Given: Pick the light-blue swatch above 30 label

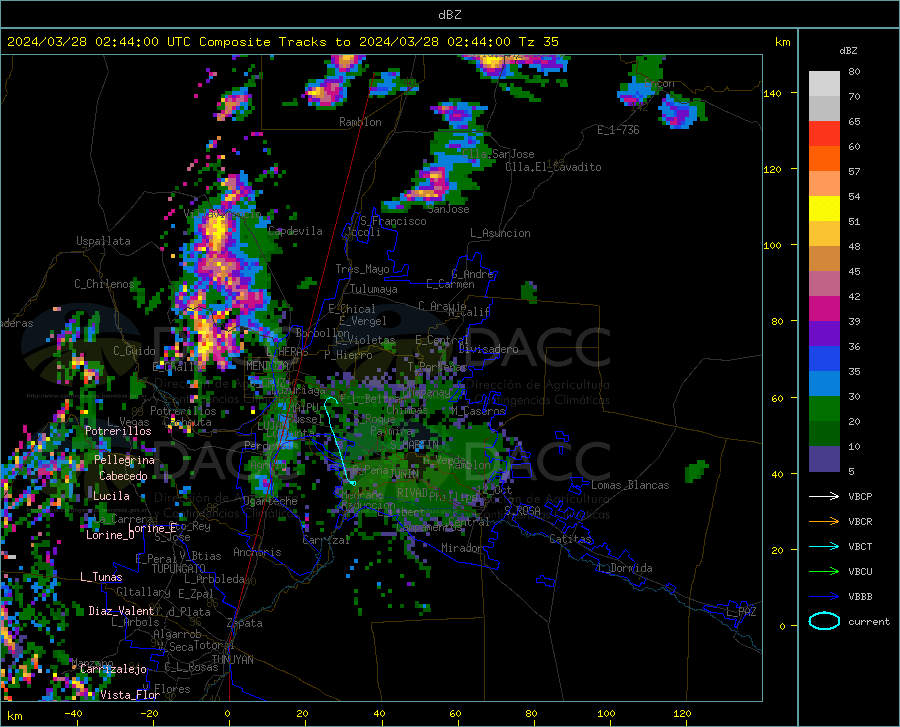Looking at the screenshot, I should click(x=824, y=384).
